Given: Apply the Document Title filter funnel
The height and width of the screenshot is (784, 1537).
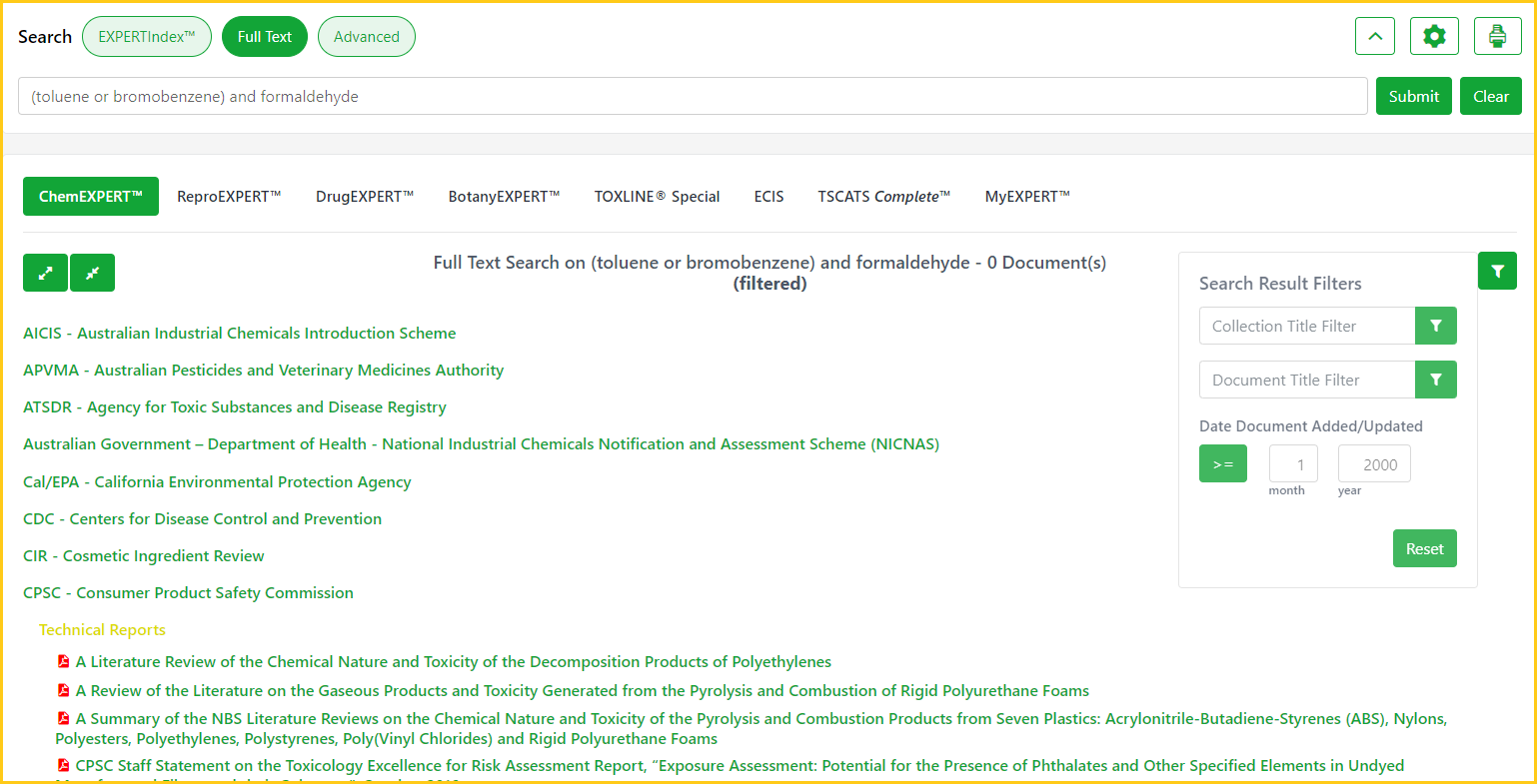Looking at the screenshot, I should click(x=1435, y=380).
